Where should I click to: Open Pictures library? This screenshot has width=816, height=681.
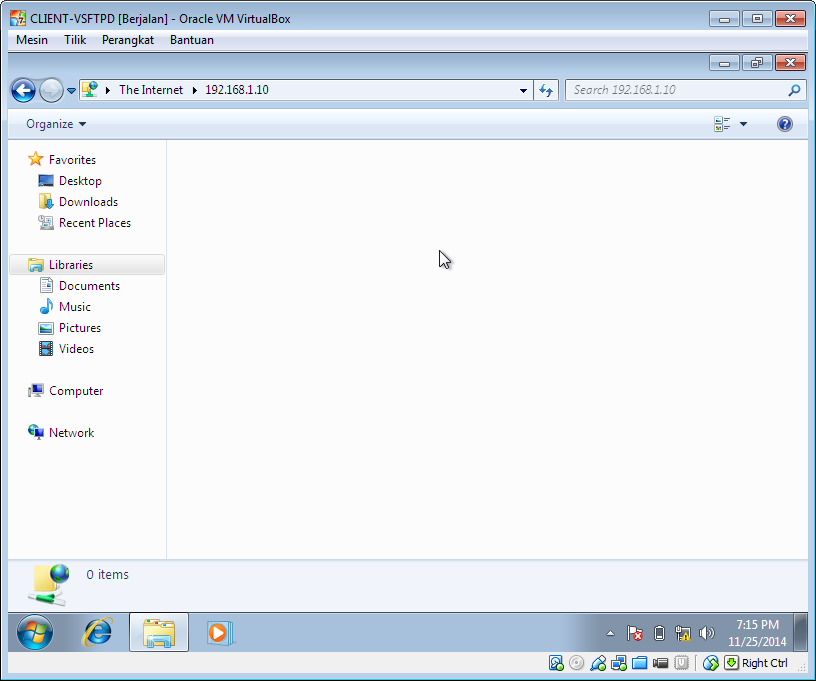coord(80,328)
